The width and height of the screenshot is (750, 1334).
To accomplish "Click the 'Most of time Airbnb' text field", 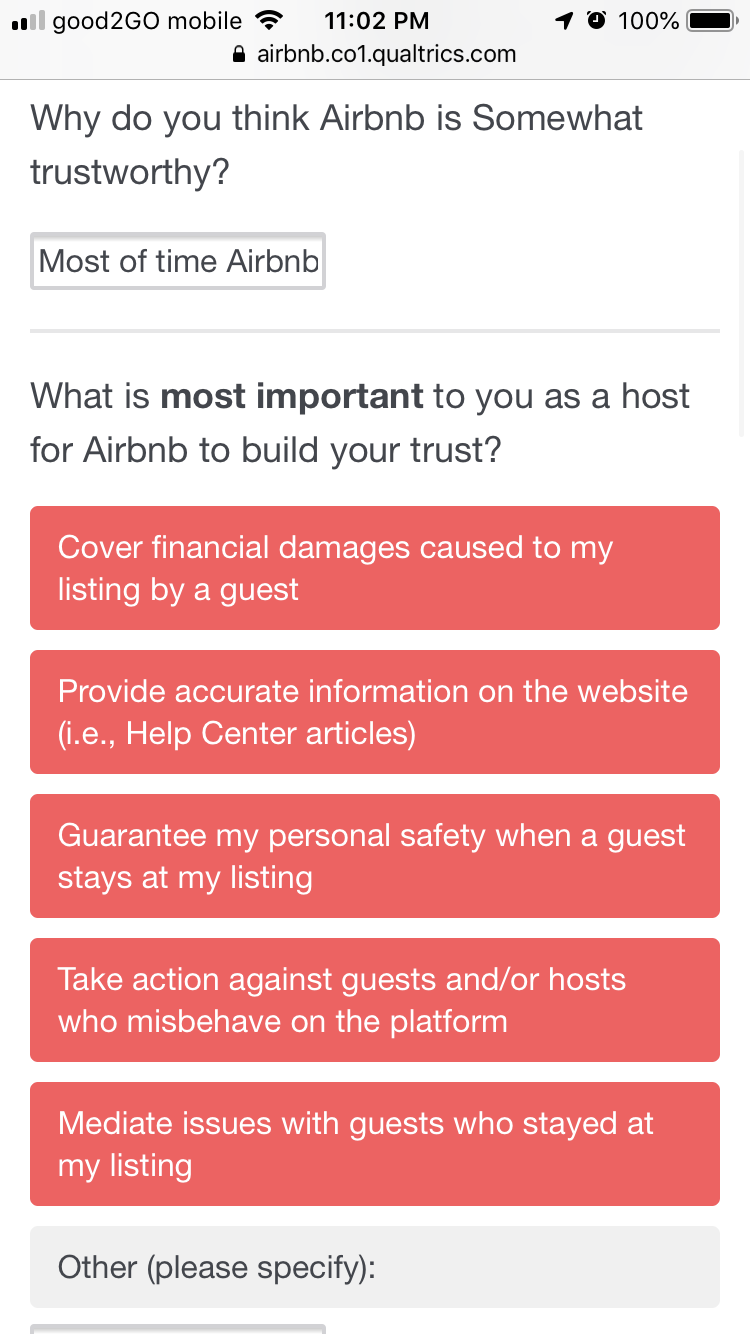I will tap(178, 261).
